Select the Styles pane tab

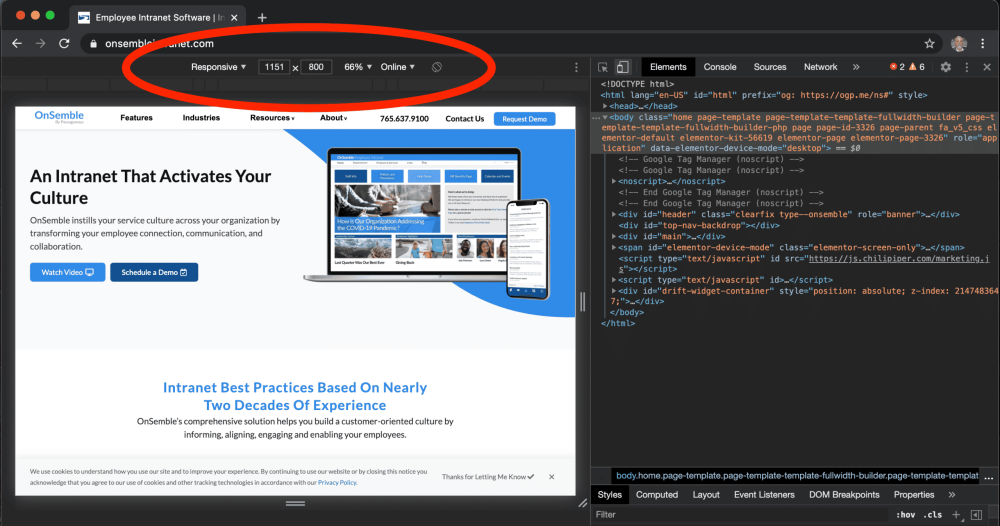click(610, 495)
